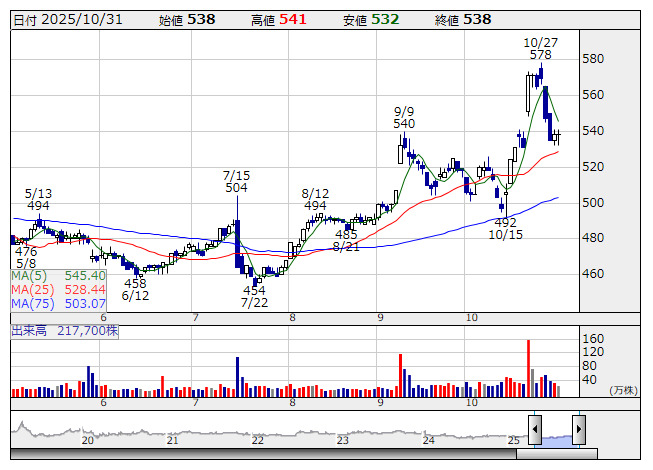This screenshot has height=470, width=653.
Task: Click the MA(75) 503.07 legend entry
Action: (x=58, y=304)
